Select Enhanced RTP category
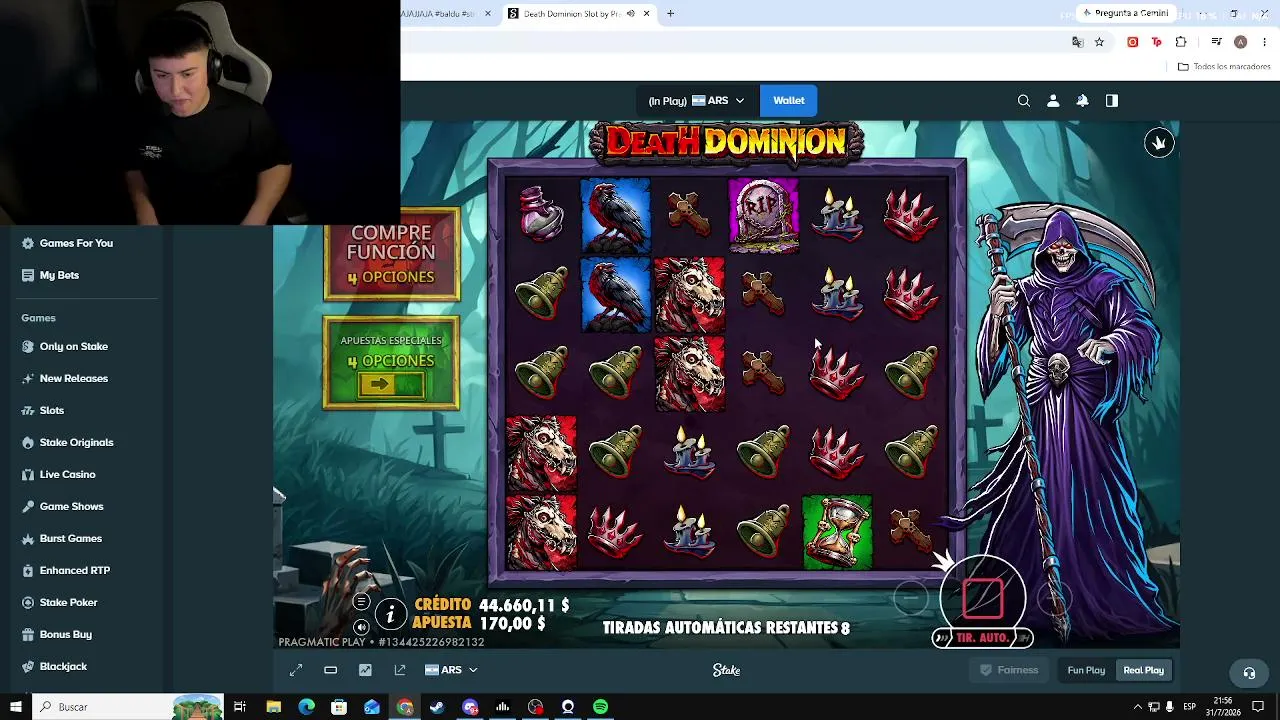1280x720 pixels. [x=75, y=570]
